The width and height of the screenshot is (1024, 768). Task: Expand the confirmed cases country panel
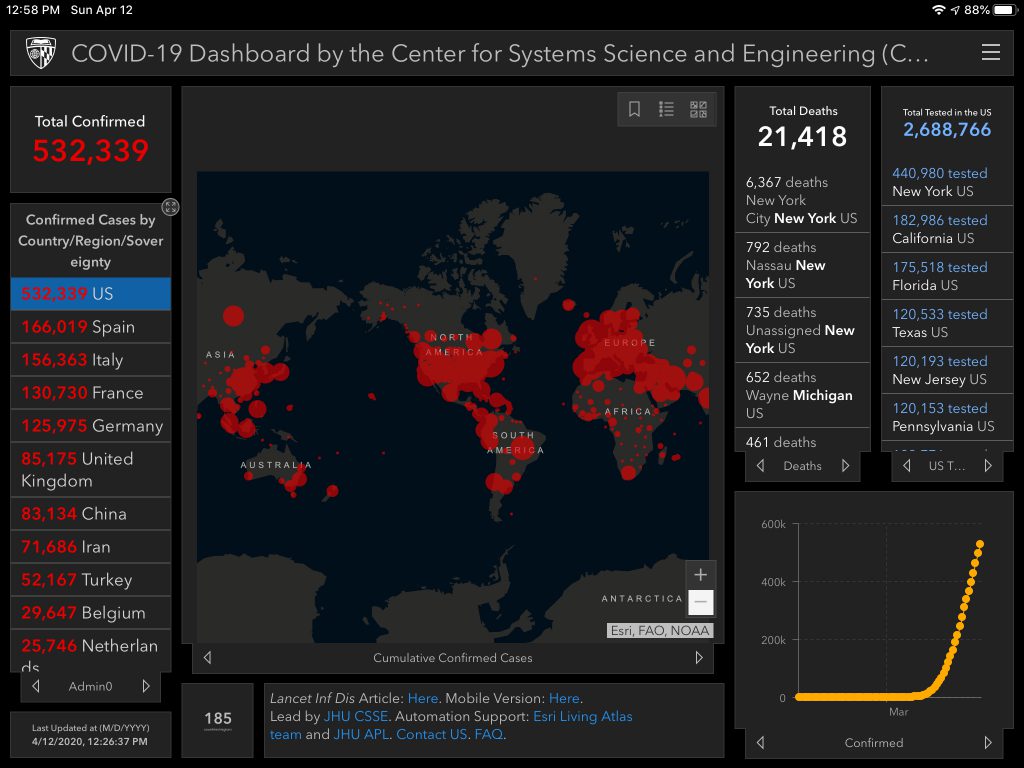(x=170, y=207)
